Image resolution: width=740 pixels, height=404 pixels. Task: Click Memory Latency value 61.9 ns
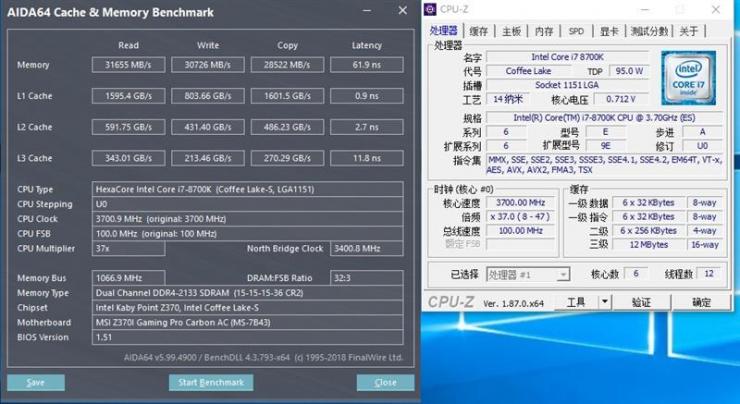pos(367,65)
